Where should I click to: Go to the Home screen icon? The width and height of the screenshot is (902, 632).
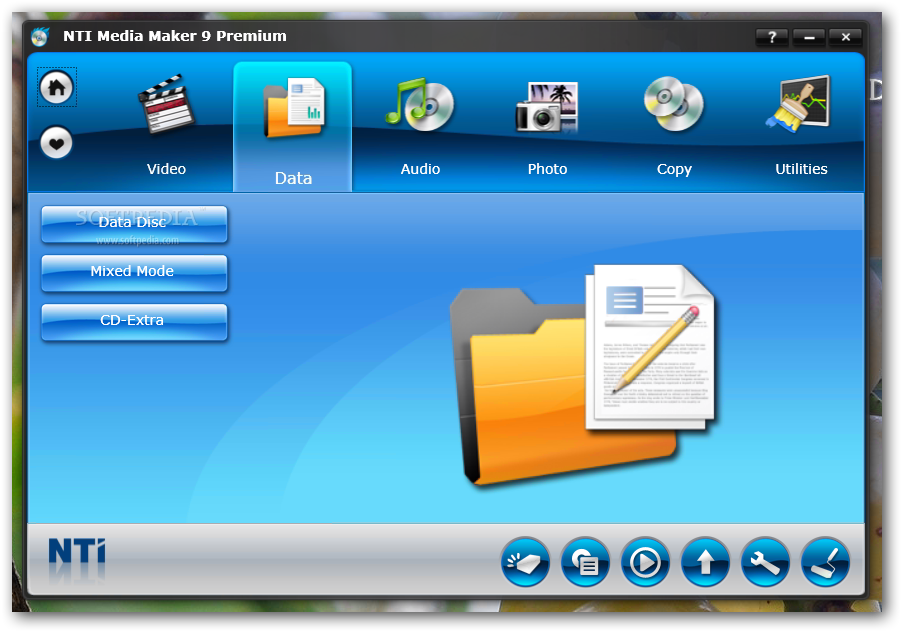coord(56,87)
